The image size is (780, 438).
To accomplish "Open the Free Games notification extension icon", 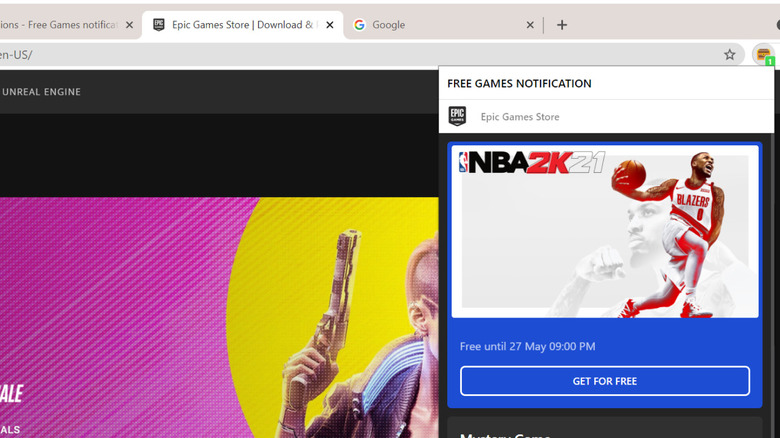I will (764, 55).
